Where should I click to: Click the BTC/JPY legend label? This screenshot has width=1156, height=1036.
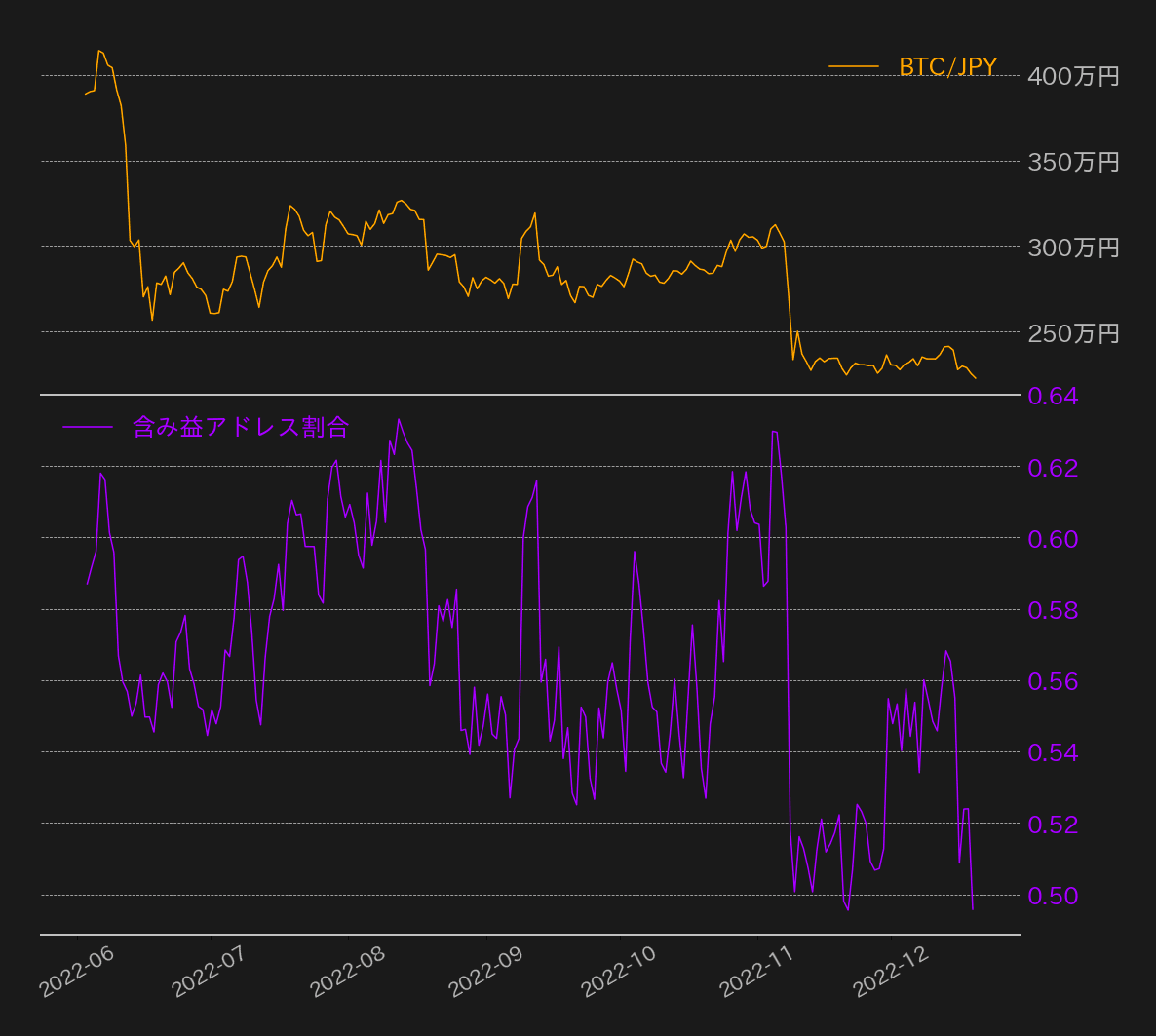(947, 66)
